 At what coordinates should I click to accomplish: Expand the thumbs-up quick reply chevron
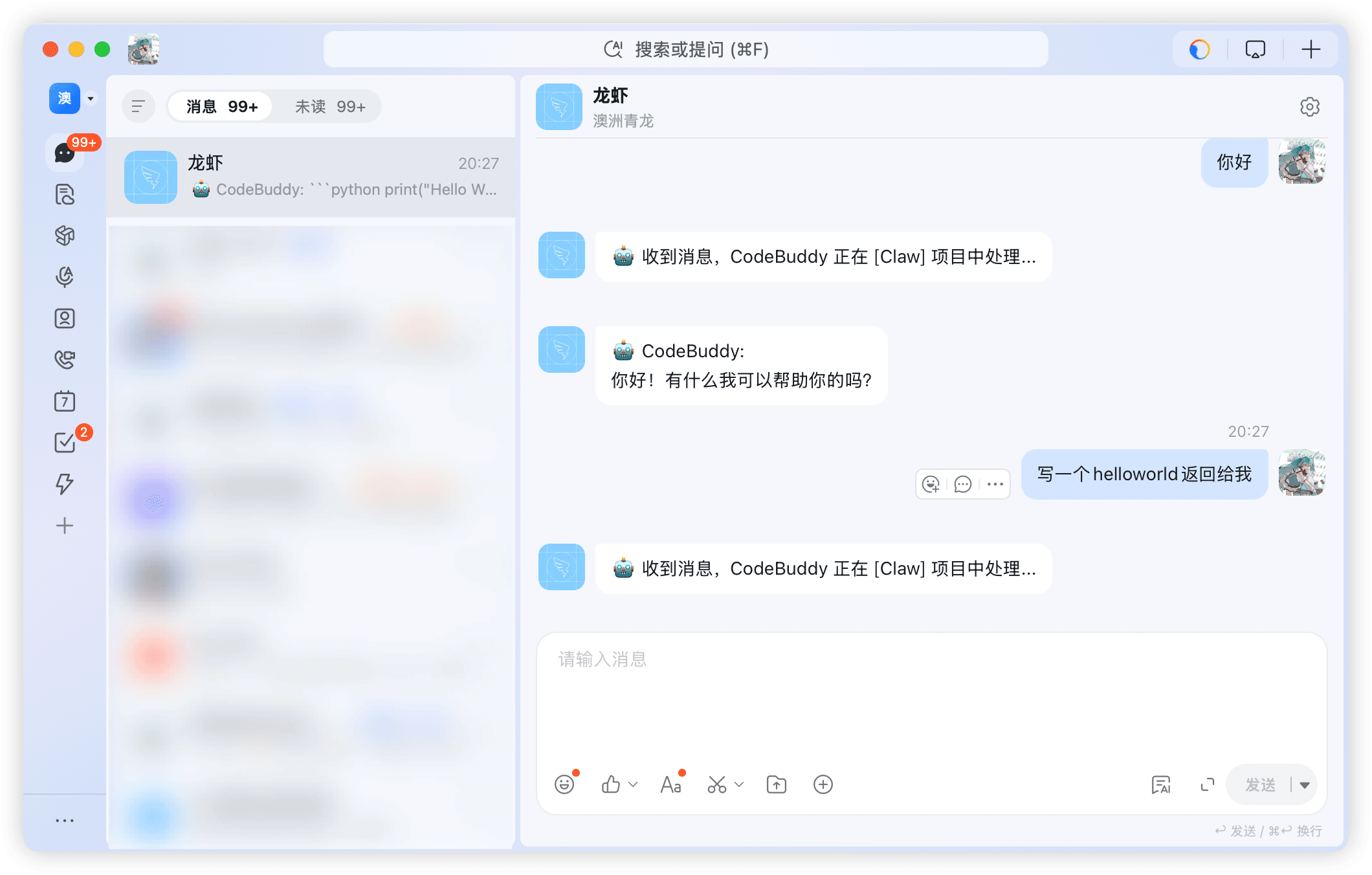tap(633, 785)
